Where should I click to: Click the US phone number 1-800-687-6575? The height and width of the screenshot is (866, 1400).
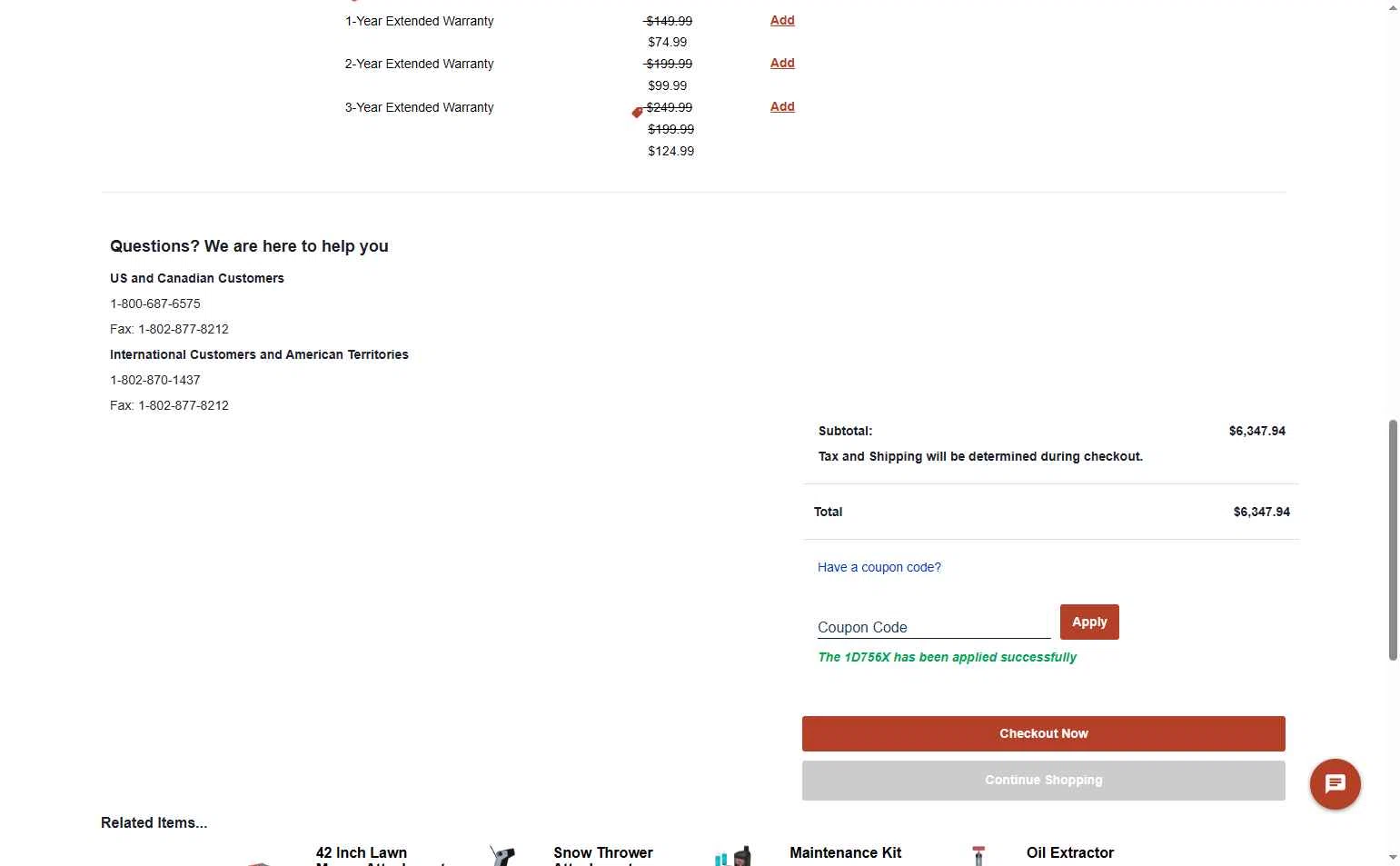coord(155,304)
